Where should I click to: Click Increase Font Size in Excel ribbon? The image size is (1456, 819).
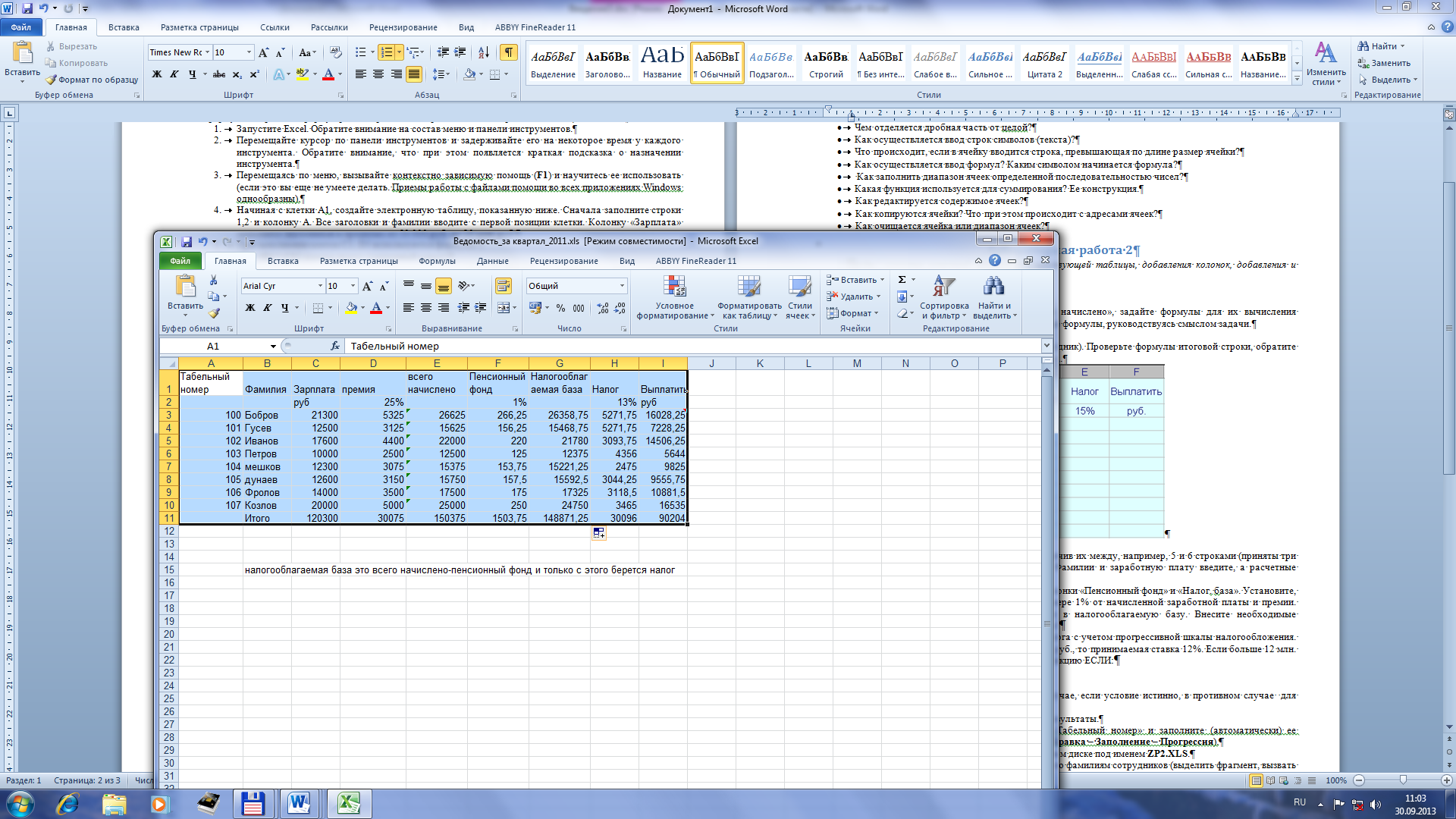click(x=367, y=286)
